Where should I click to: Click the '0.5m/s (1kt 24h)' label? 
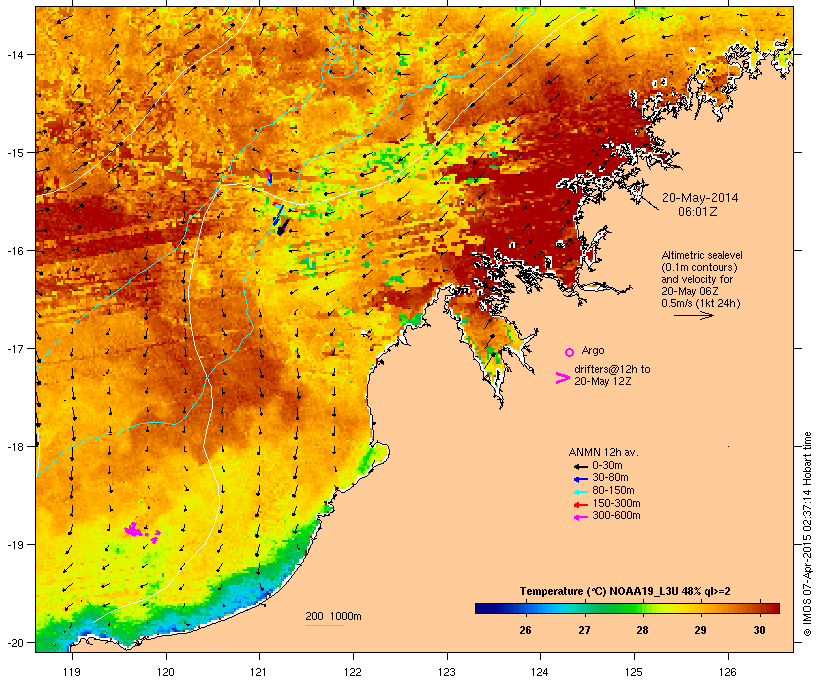click(701, 303)
